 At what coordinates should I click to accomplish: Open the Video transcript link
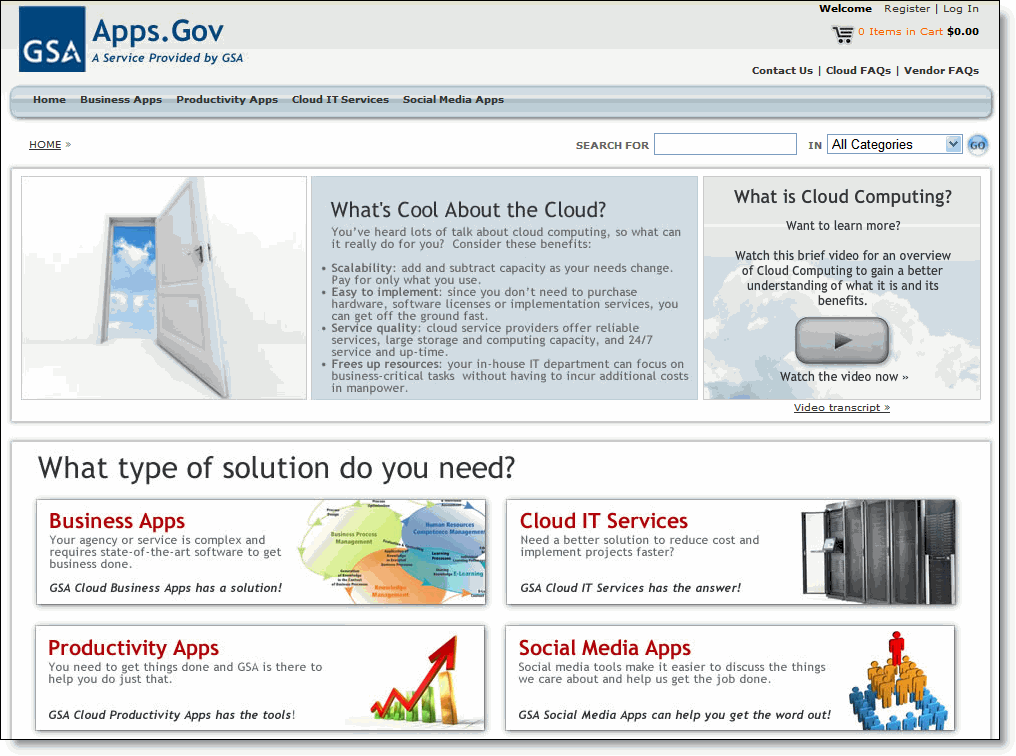coord(842,407)
